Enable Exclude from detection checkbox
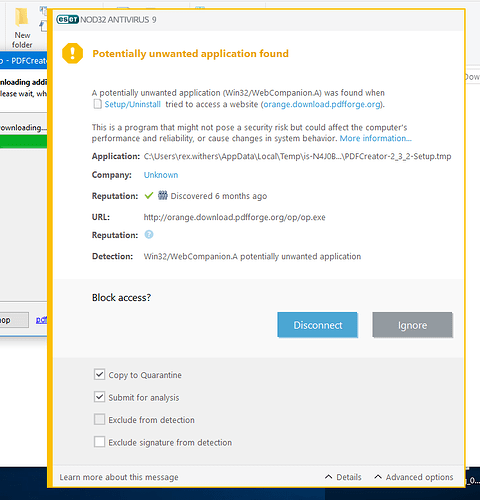 click(99, 419)
